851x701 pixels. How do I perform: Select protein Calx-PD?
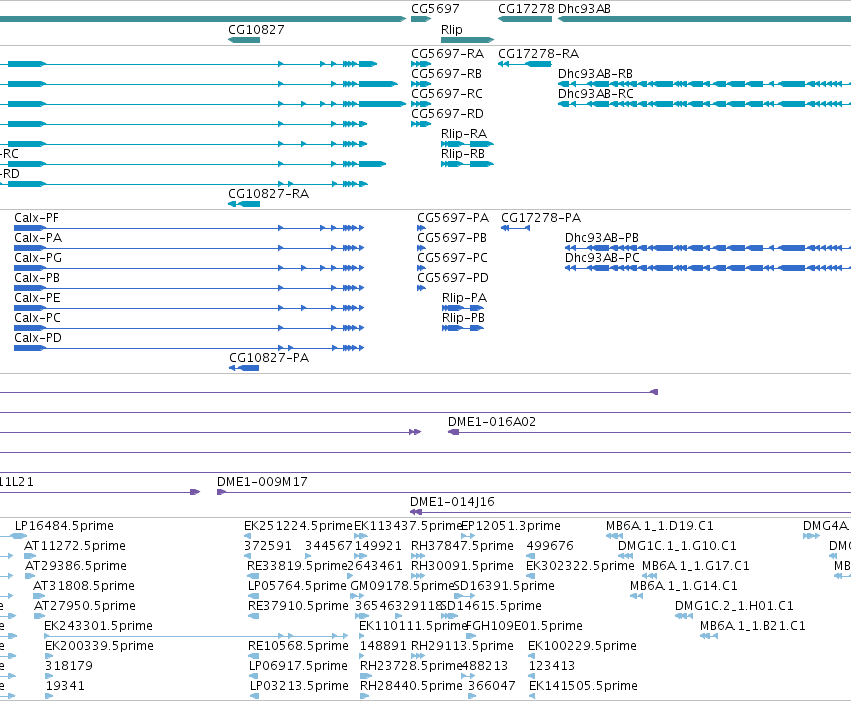pos(38,339)
